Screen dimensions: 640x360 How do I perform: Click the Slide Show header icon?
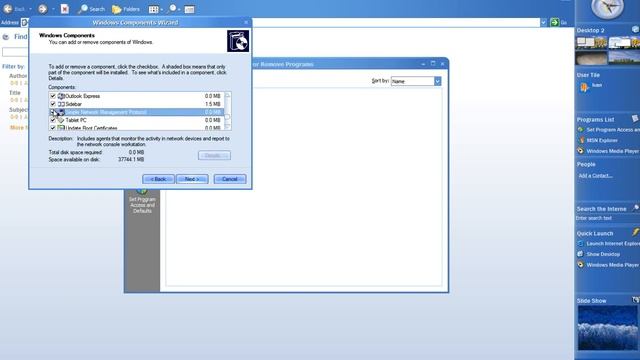tap(636, 300)
